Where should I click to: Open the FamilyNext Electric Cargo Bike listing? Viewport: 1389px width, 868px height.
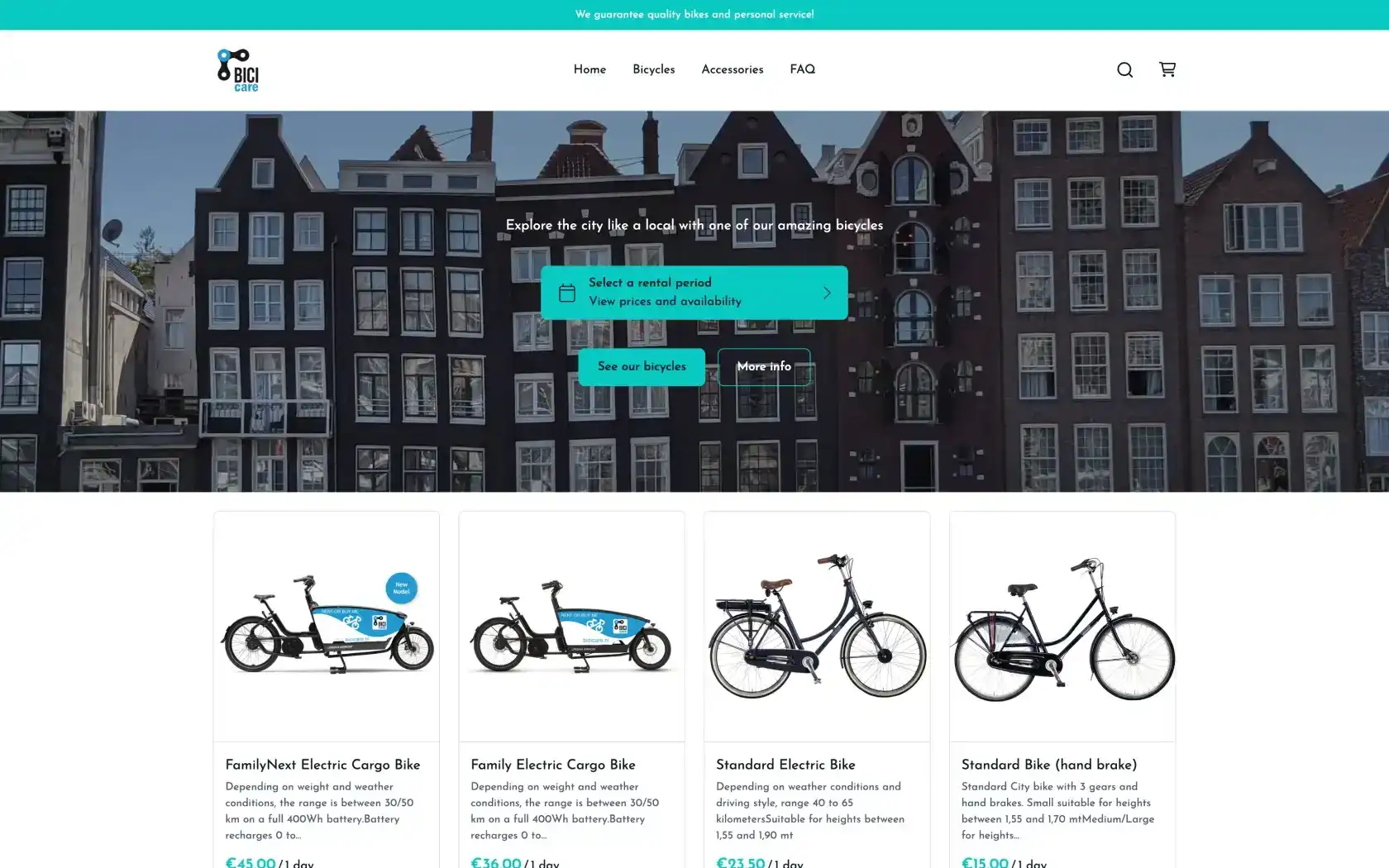tap(322, 765)
